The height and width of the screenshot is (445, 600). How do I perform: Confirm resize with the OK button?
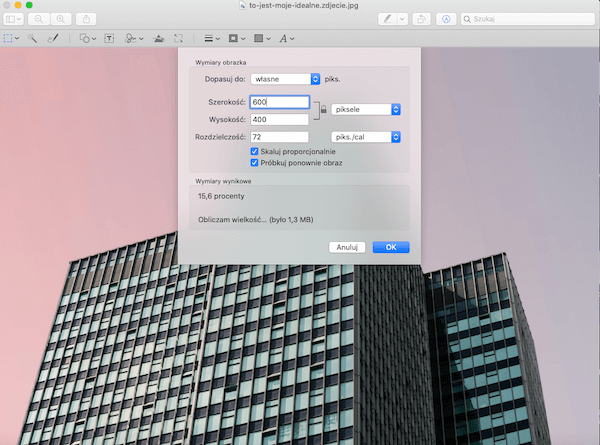[x=391, y=247]
